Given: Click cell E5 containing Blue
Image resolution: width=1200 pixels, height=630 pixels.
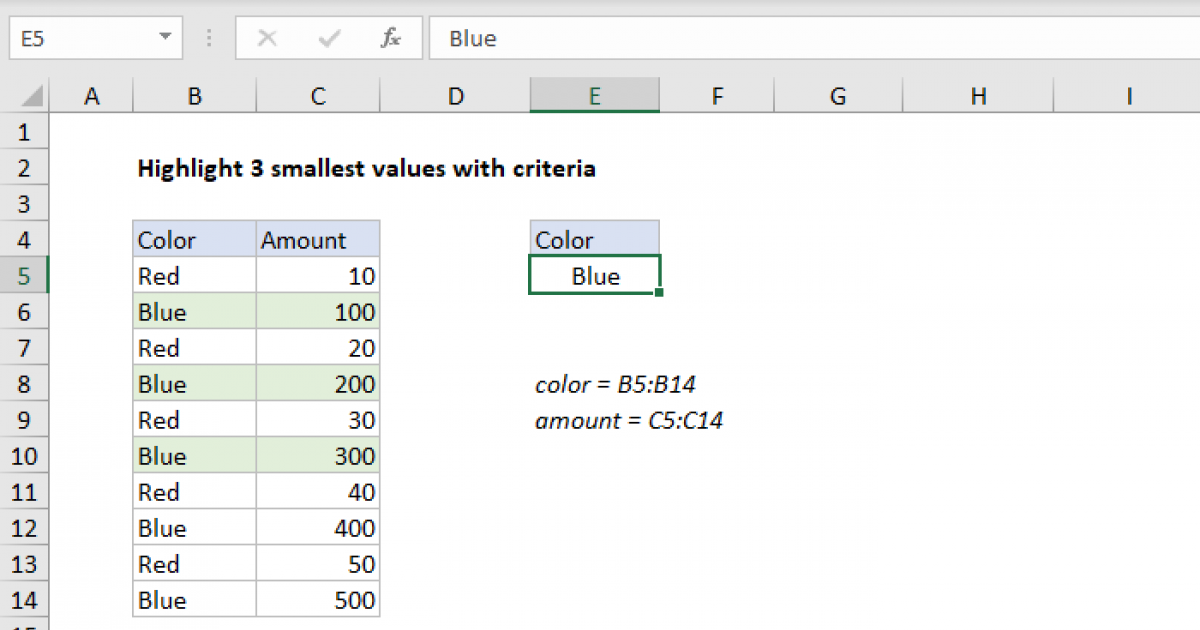Looking at the screenshot, I should point(594,276).
